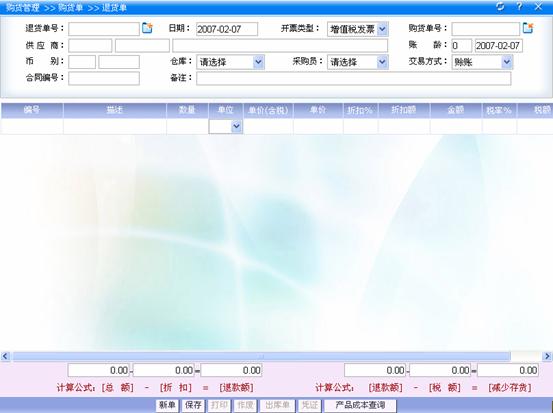Click the first 币别 input field
The image size is (553, 413).
point(82,62)
